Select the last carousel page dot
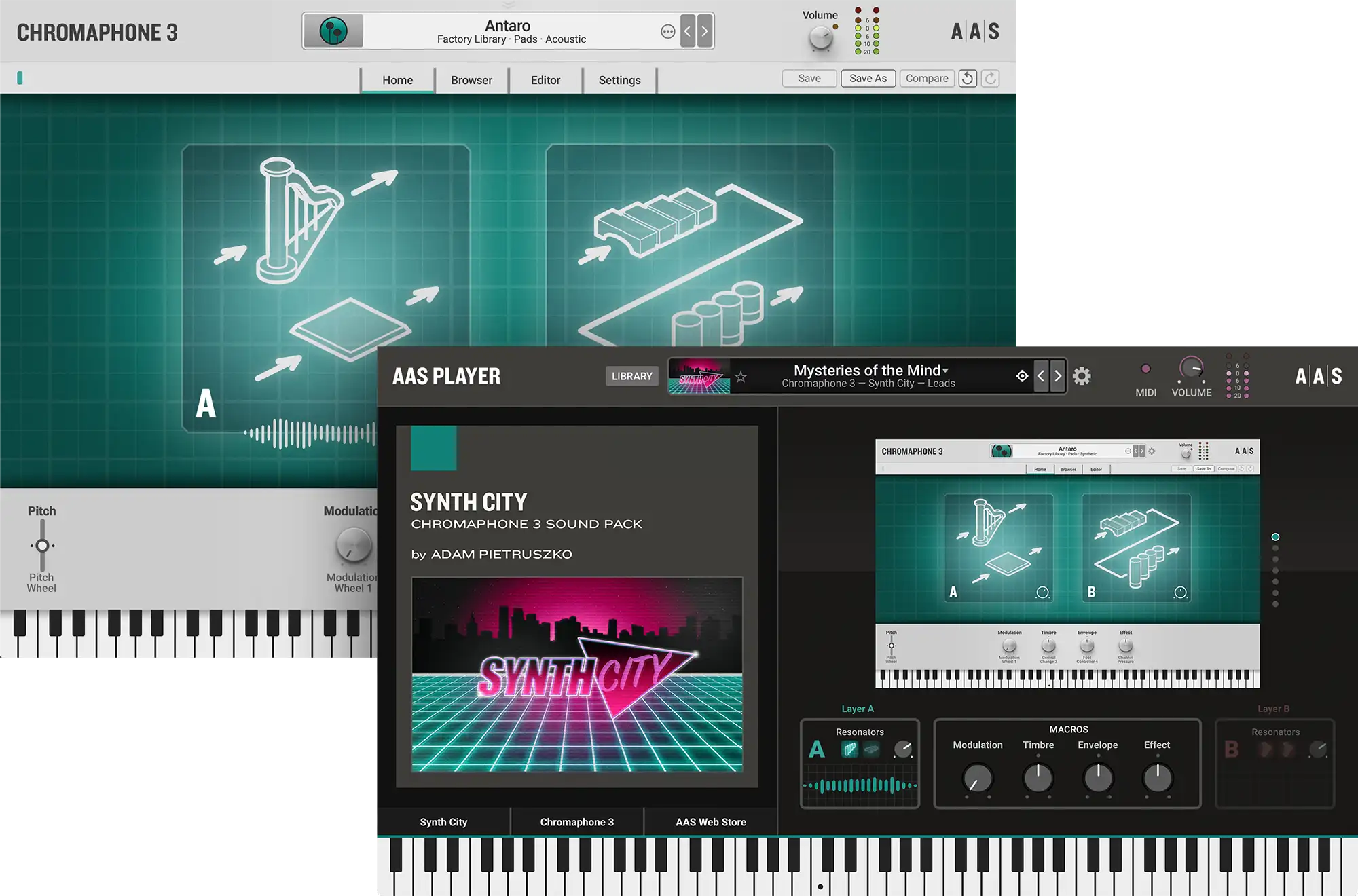Viewport: 1358px width, 896px height. [1275, 604]
